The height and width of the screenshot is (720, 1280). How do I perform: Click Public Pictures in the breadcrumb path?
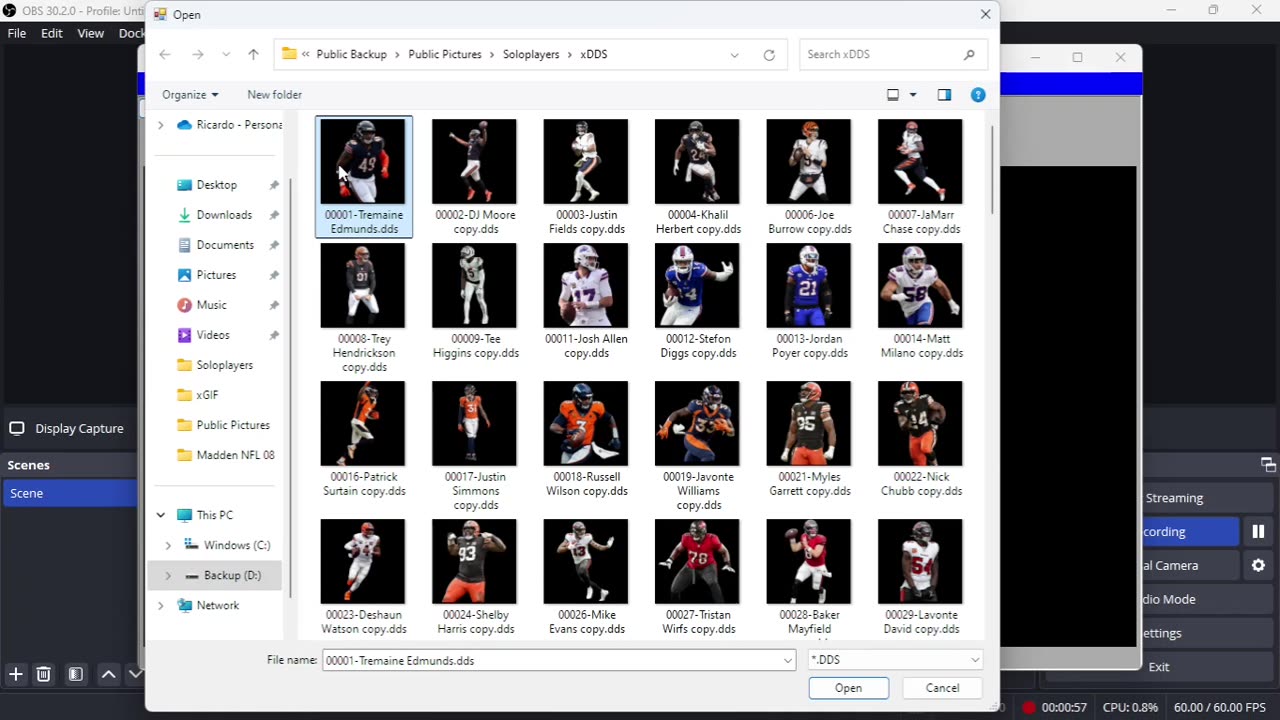[444, 55]
